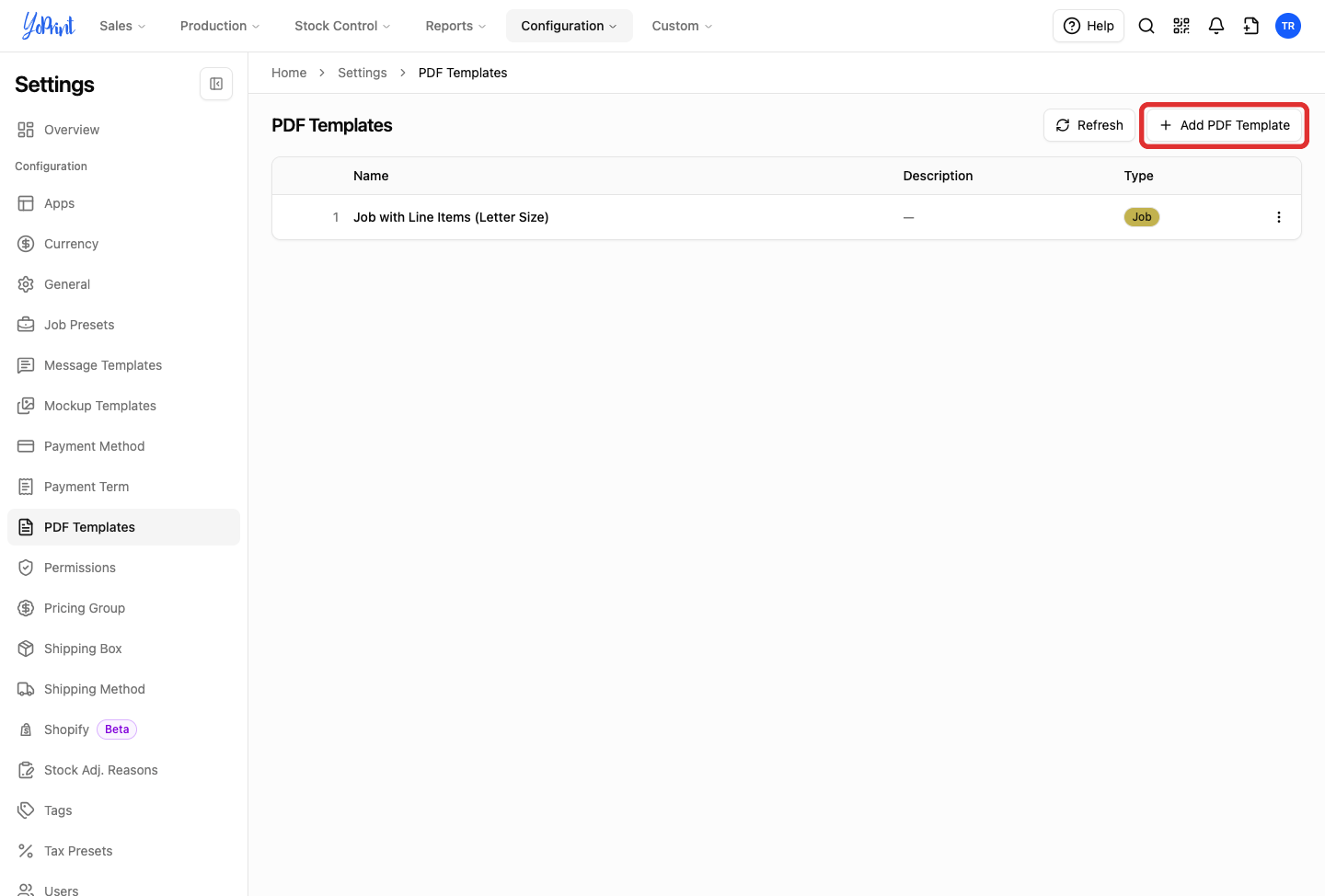Open Shipping Method settings

click(x=123, y=689)
